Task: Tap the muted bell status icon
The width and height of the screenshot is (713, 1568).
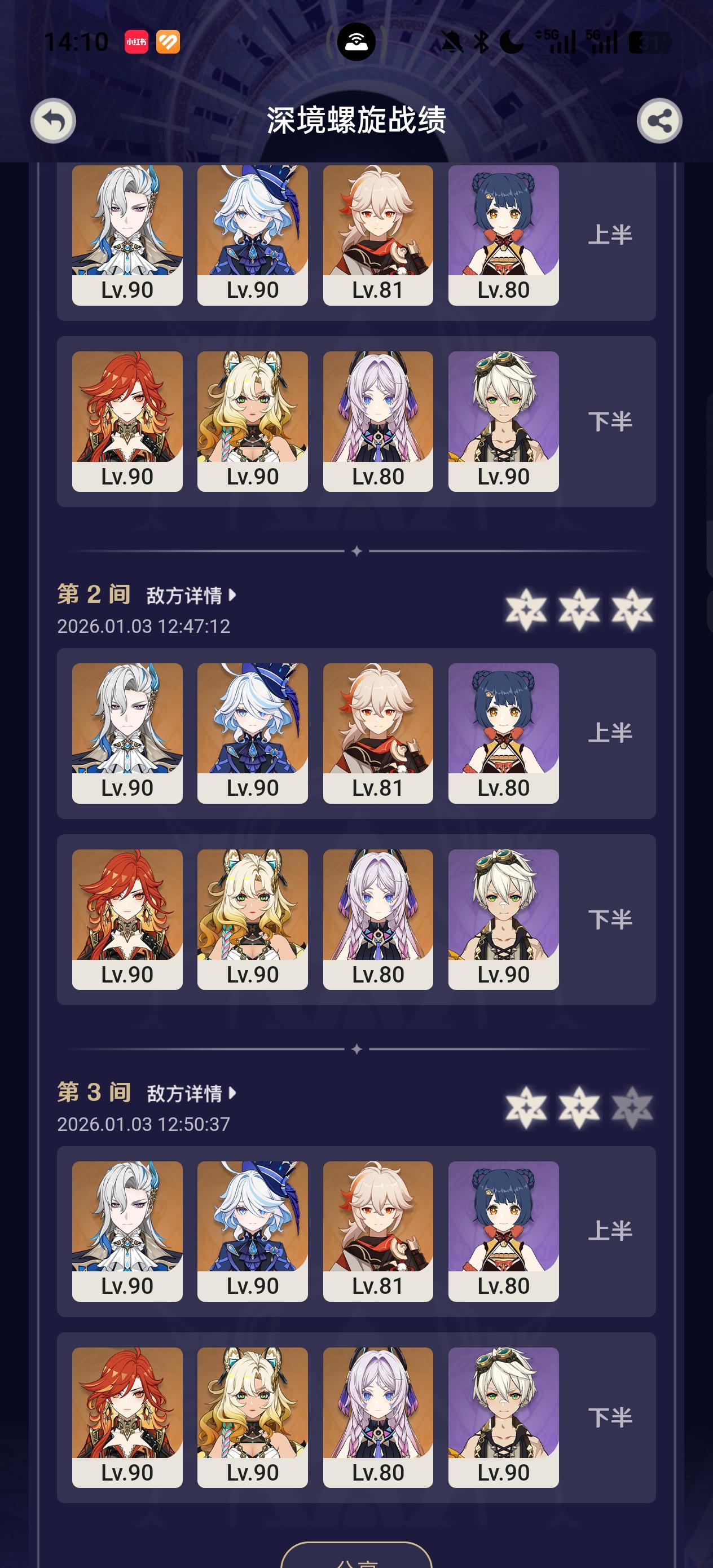Action: (x=452, y=42)
